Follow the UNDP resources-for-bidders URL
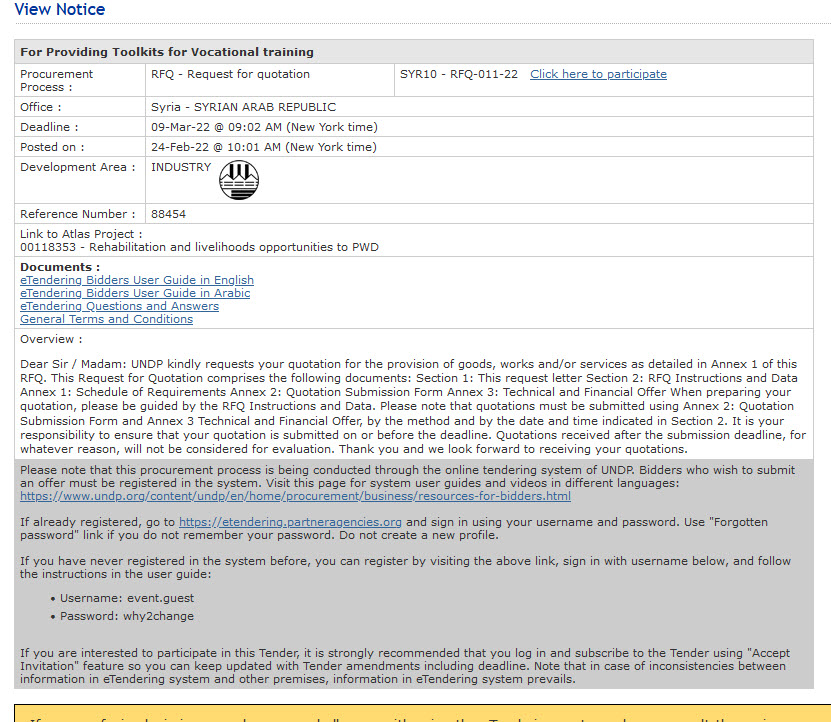 (295, 496)
